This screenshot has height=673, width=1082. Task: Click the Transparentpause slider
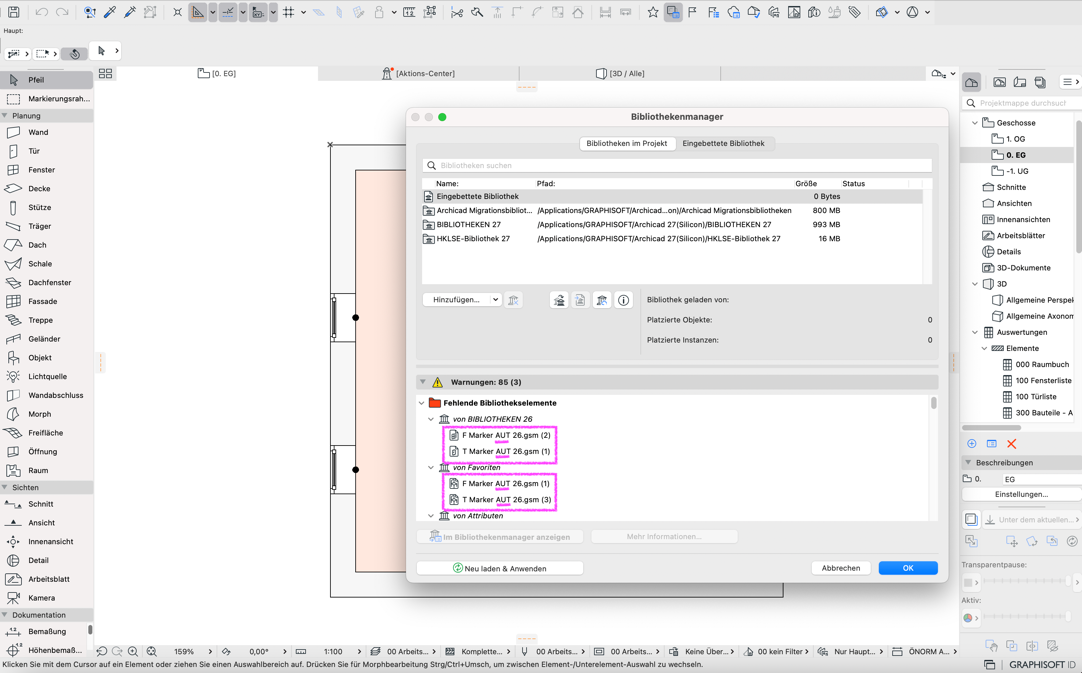[1028, 582]
